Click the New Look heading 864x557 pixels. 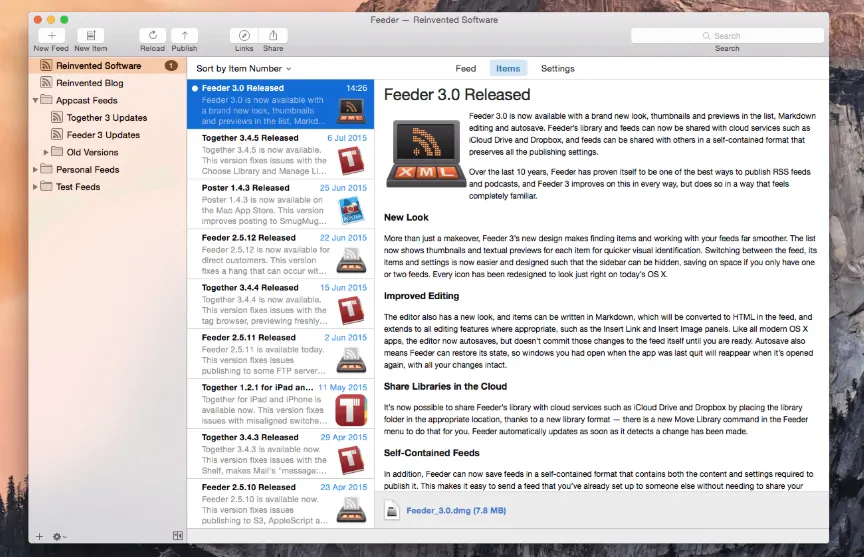pyautogui.click(x=406, y=217)
